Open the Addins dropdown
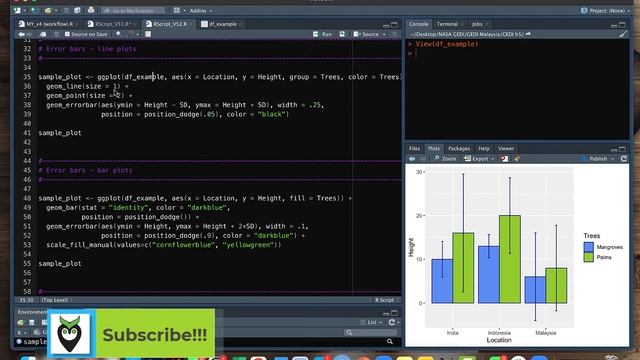 coord(201,11)
